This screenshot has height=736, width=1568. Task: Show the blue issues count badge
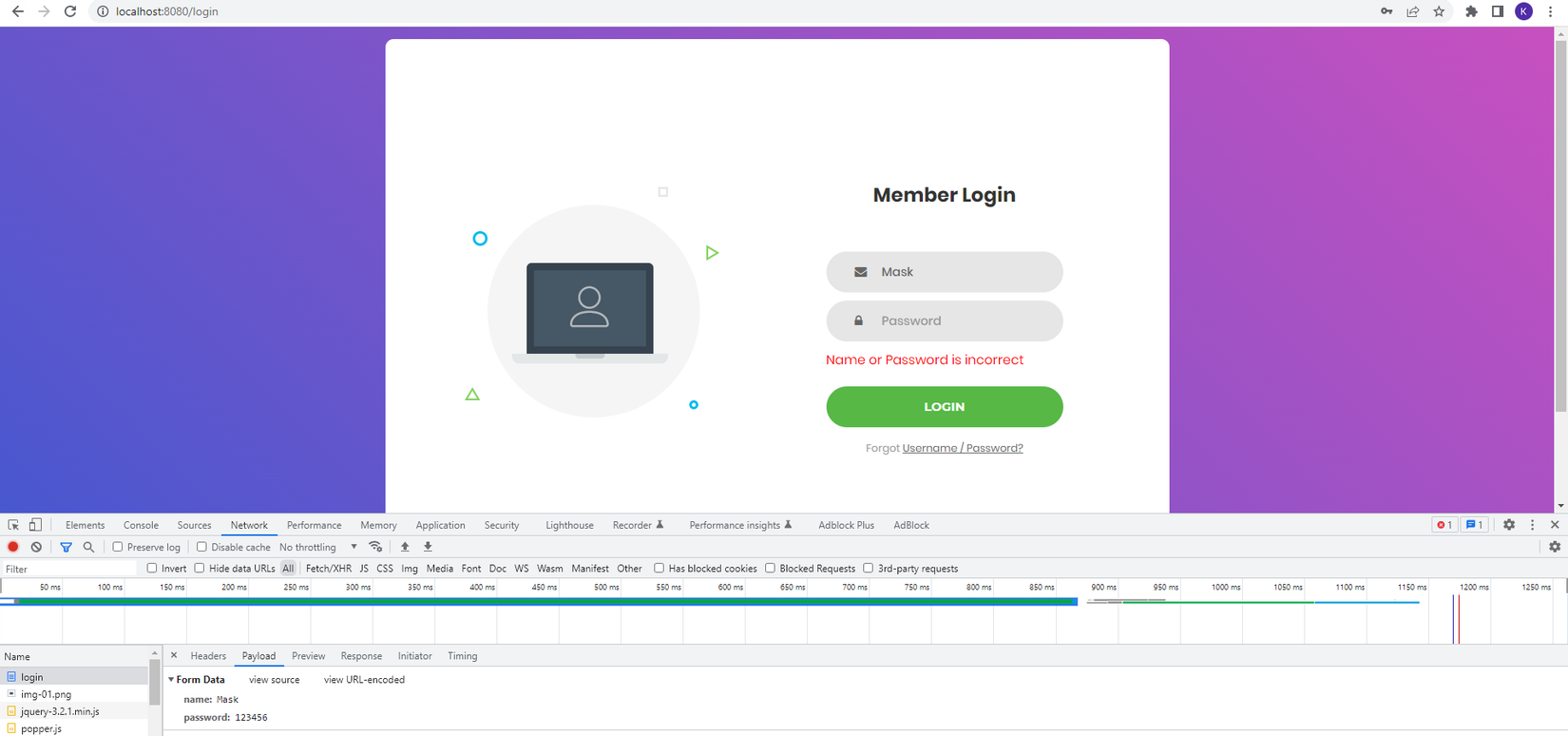[x=1474, y=525]
